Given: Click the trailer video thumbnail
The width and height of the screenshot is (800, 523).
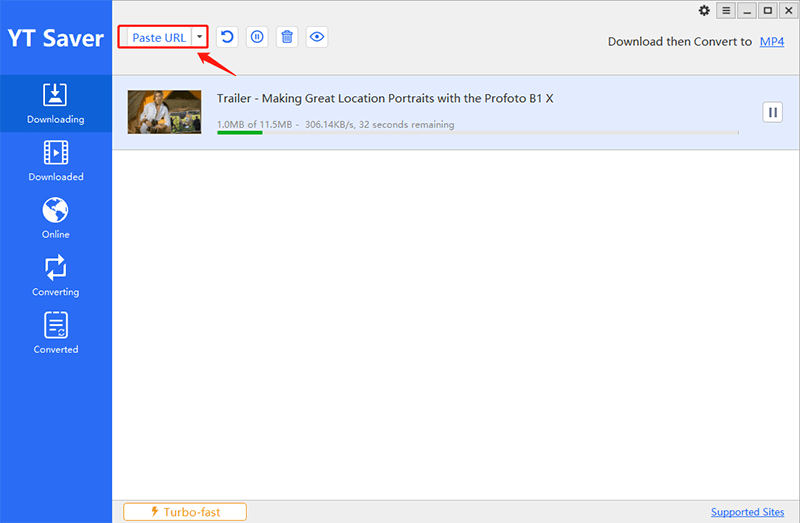Looking at the screenshot, I should (164, 112).
